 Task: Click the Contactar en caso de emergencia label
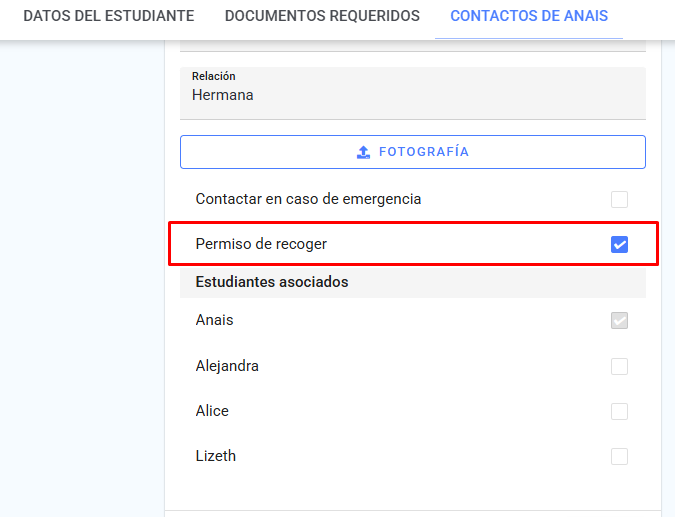[x=308, y=199]
